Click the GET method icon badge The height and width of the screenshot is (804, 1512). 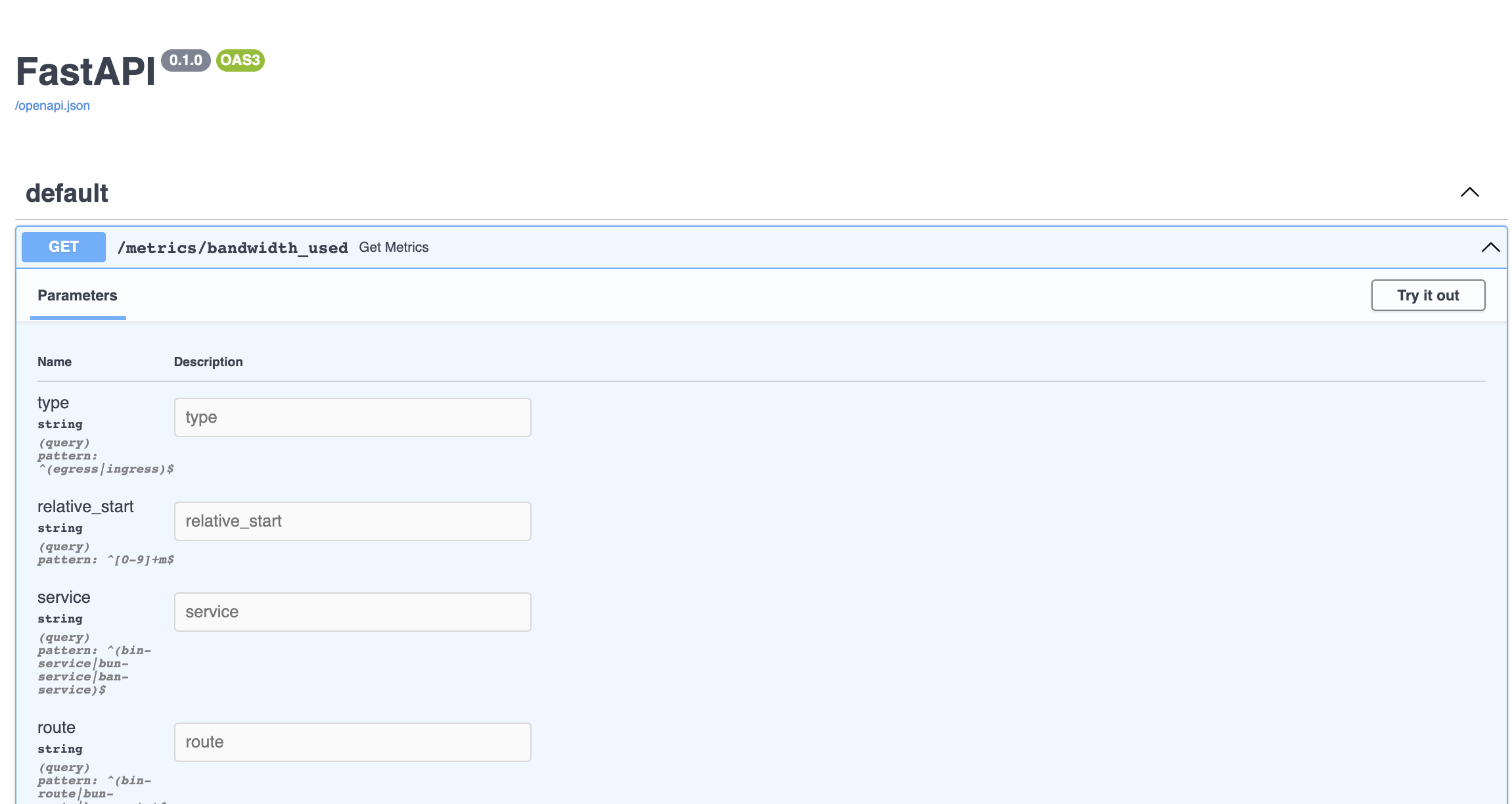coord(64,247)
